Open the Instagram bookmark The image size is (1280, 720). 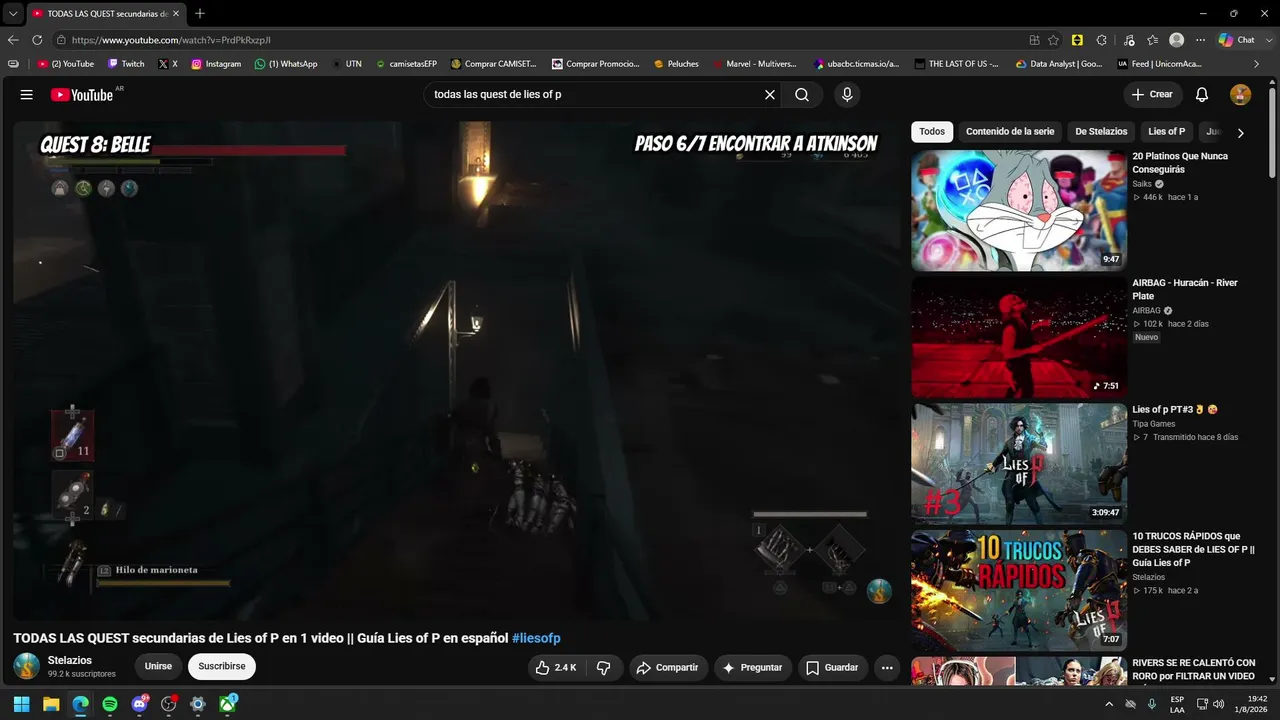[216, 64]
